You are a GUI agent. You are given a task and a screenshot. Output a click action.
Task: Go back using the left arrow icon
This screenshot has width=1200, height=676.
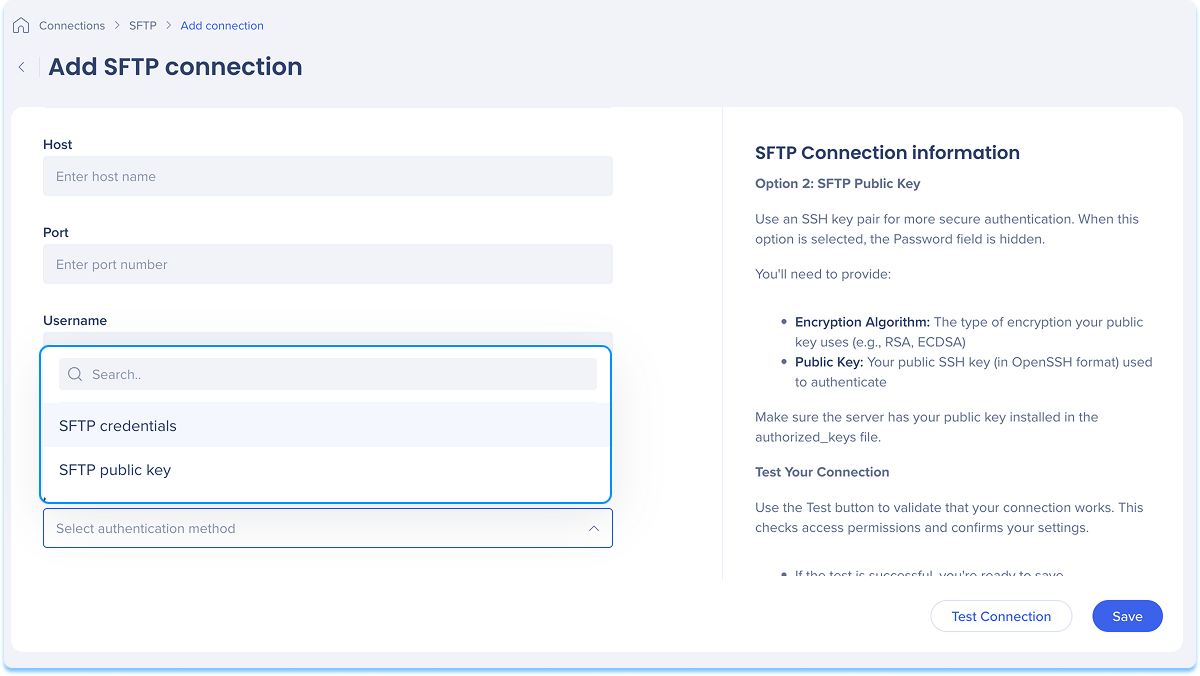(21, 67)
